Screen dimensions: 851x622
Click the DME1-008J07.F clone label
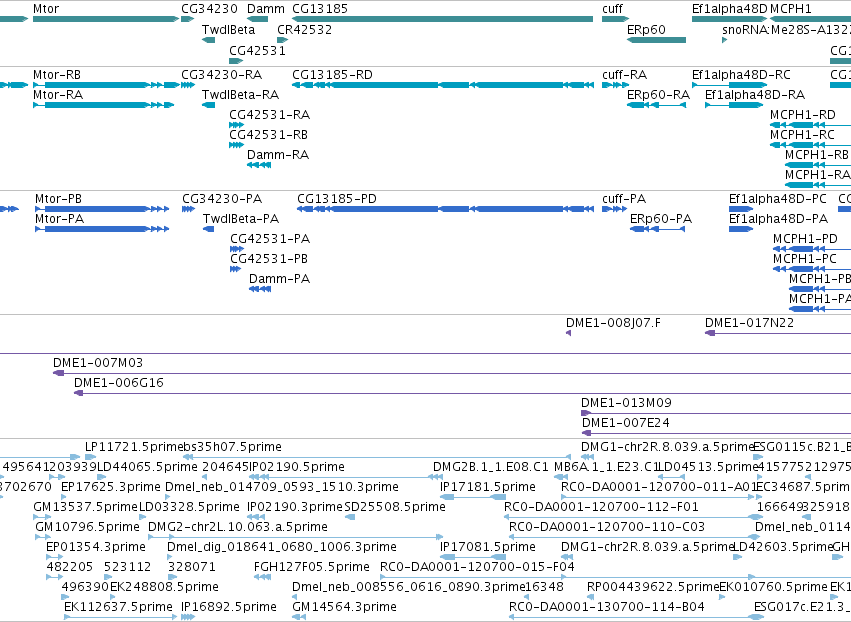pyautogui.click(x=613, y=323)
